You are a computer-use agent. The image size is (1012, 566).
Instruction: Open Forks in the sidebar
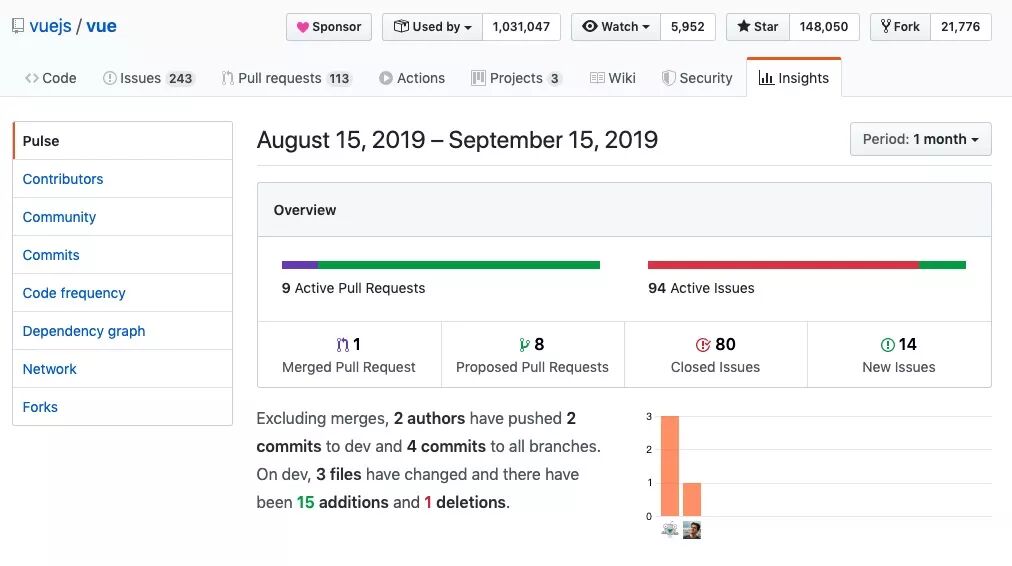pyautogui.click(x=123, y=407)
